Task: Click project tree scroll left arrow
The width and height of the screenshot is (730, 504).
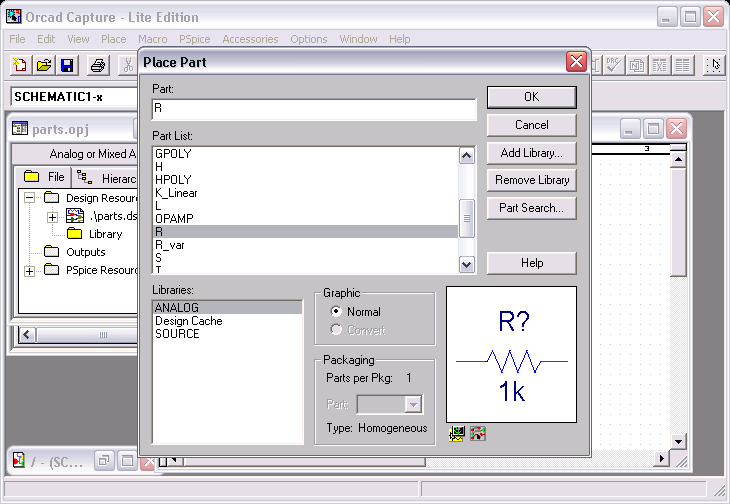Action: 27,335
